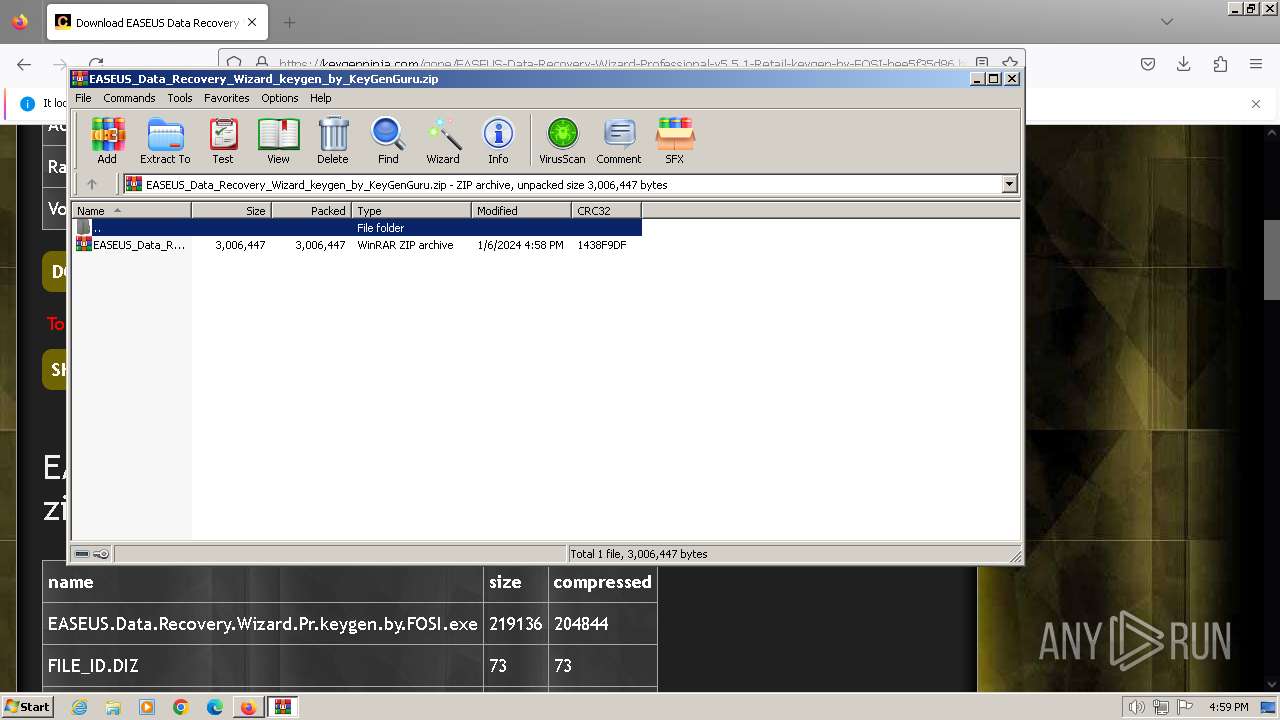
Task: Open the Help menu
Action: [321, 98]
